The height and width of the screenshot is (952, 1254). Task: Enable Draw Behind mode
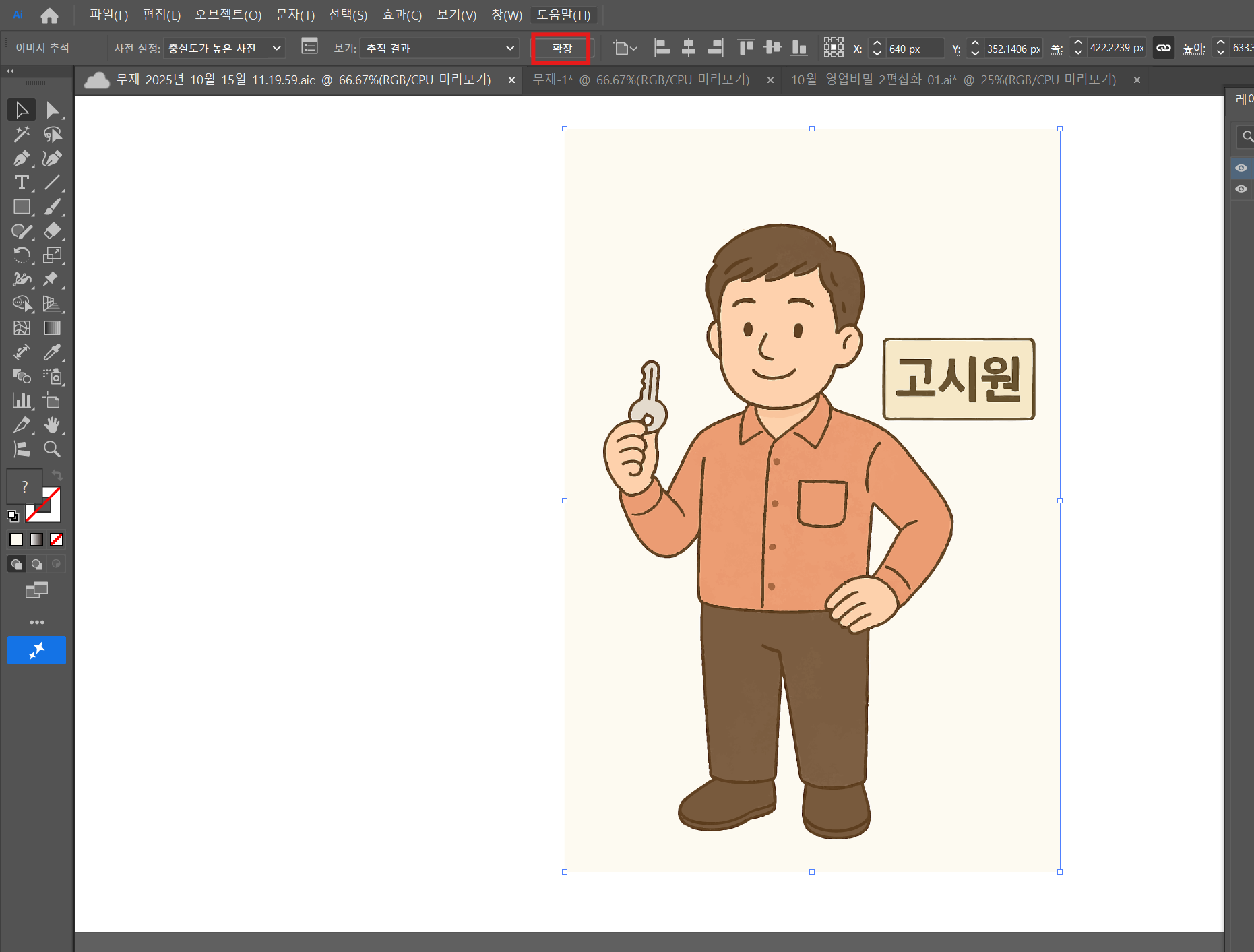pos(36,564)
